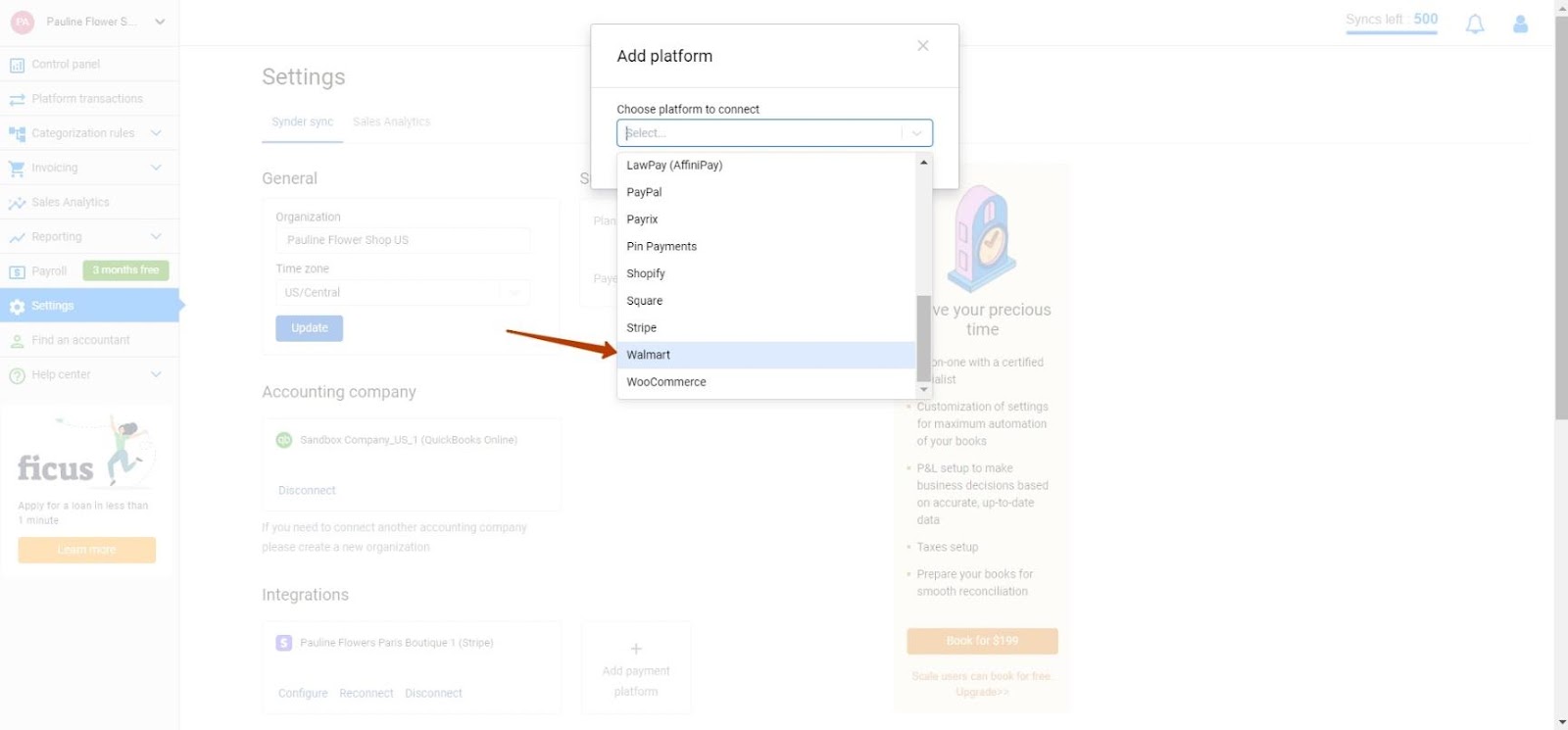The image size is (1568, 730).
Task: Expand the Reporting submenu chevron
Action: point(156,237)
